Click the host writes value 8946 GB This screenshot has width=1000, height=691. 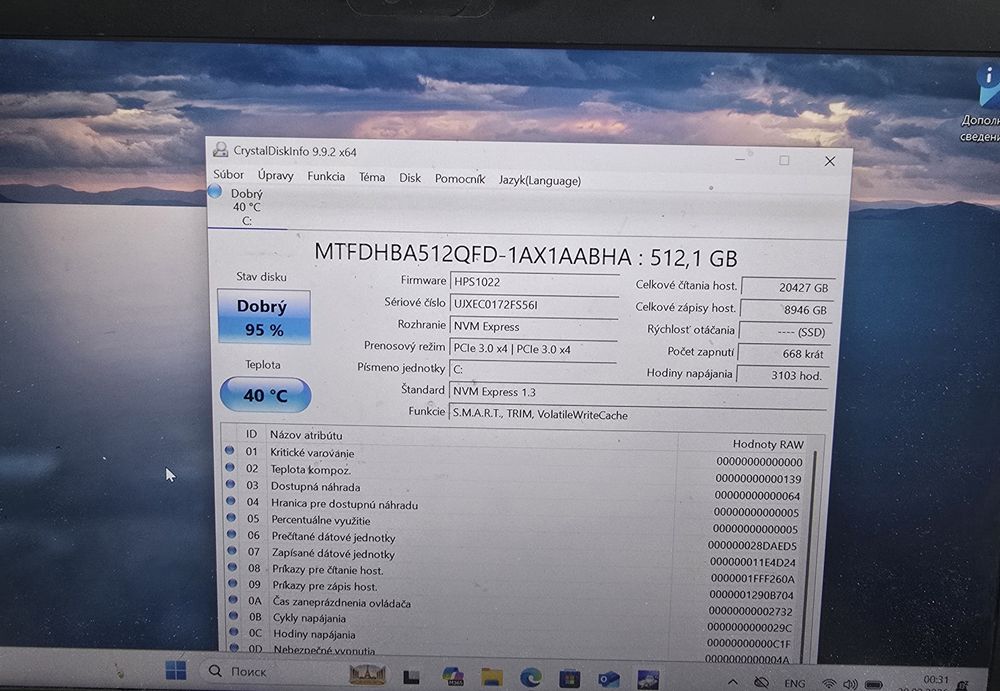pos(786,310)
